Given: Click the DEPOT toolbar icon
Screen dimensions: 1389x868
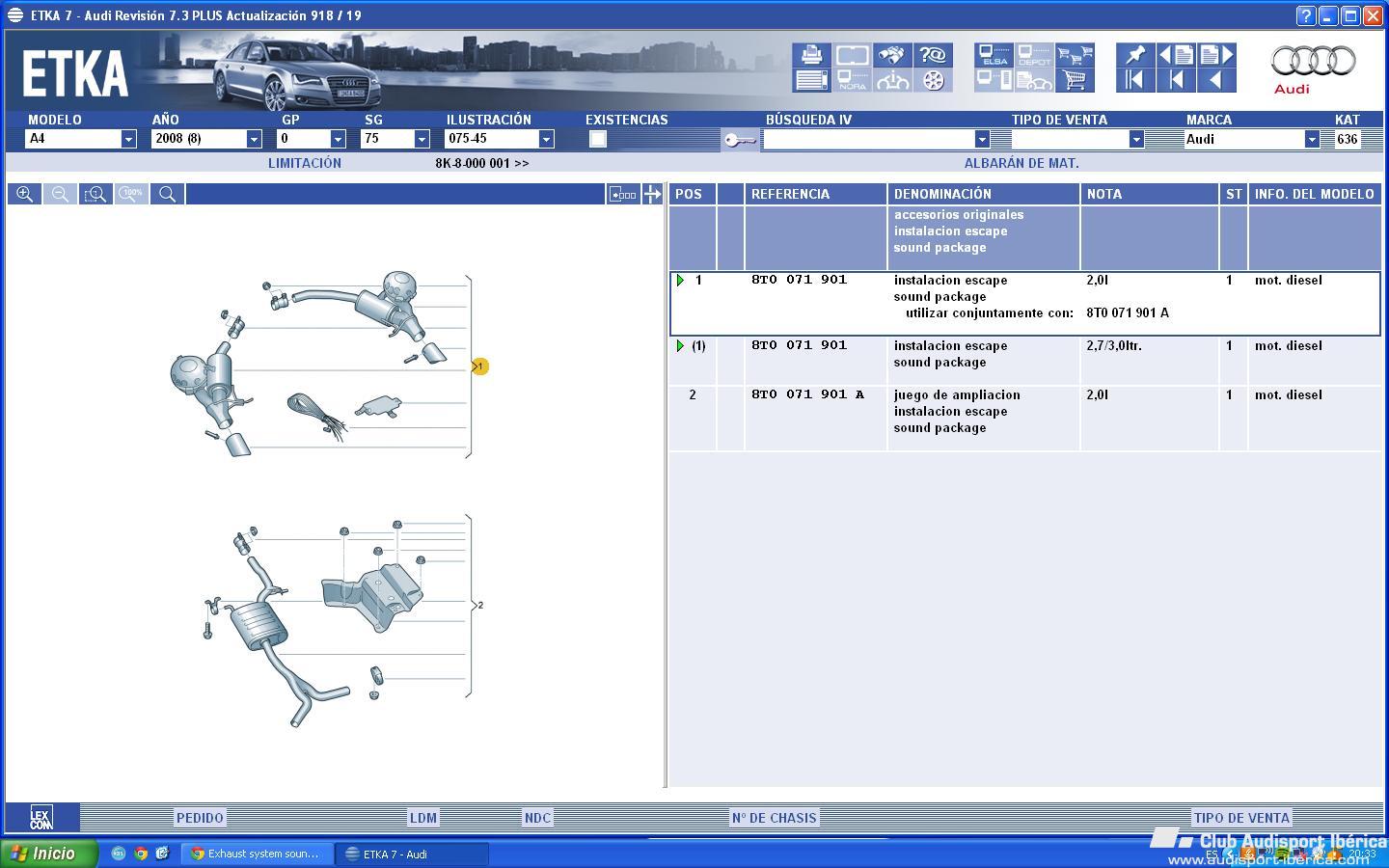Looking at the screenshot, I should pos(1034,55).
